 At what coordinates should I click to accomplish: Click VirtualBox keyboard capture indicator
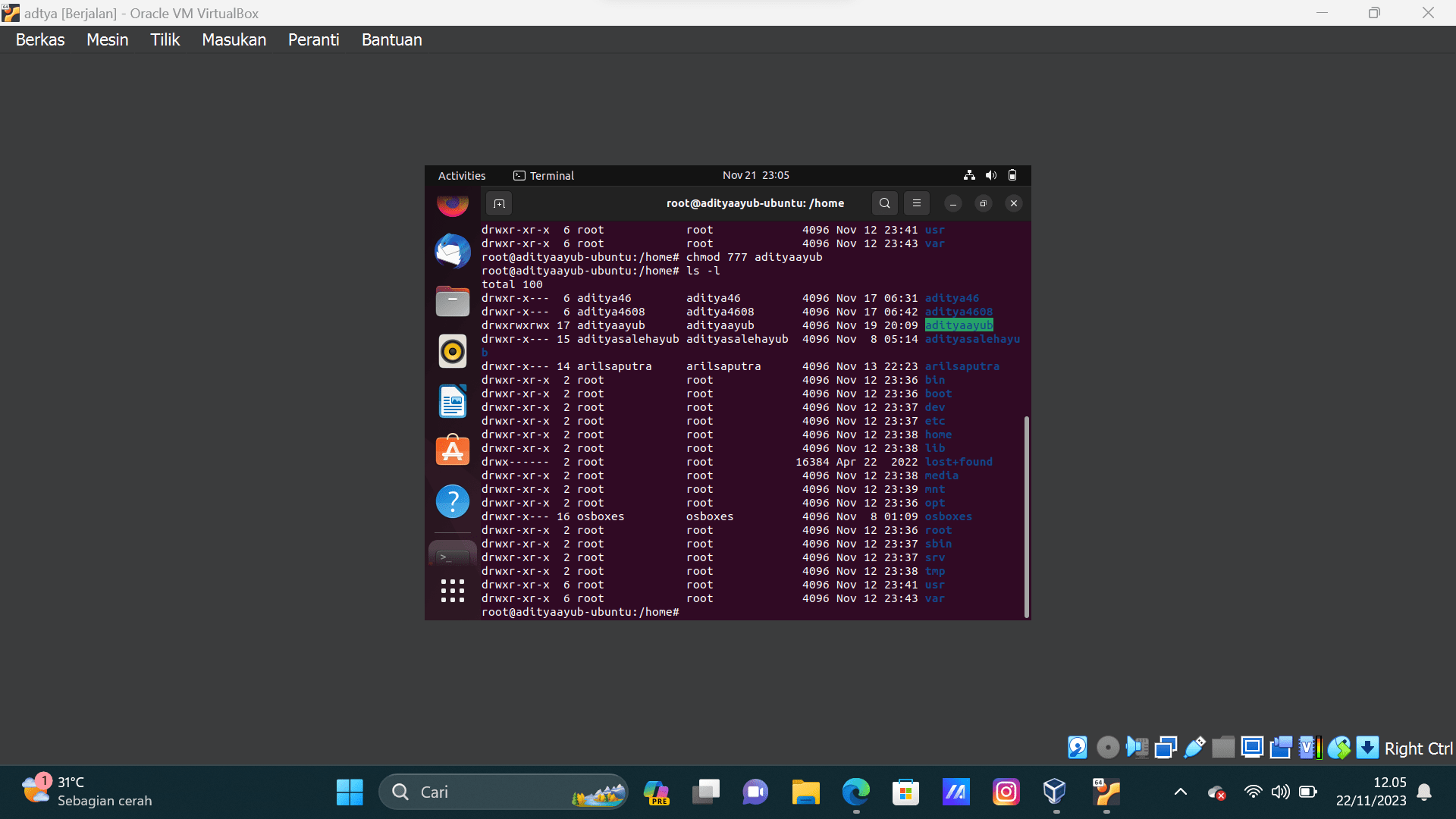pyautogui.click(x=1367, y=748)
